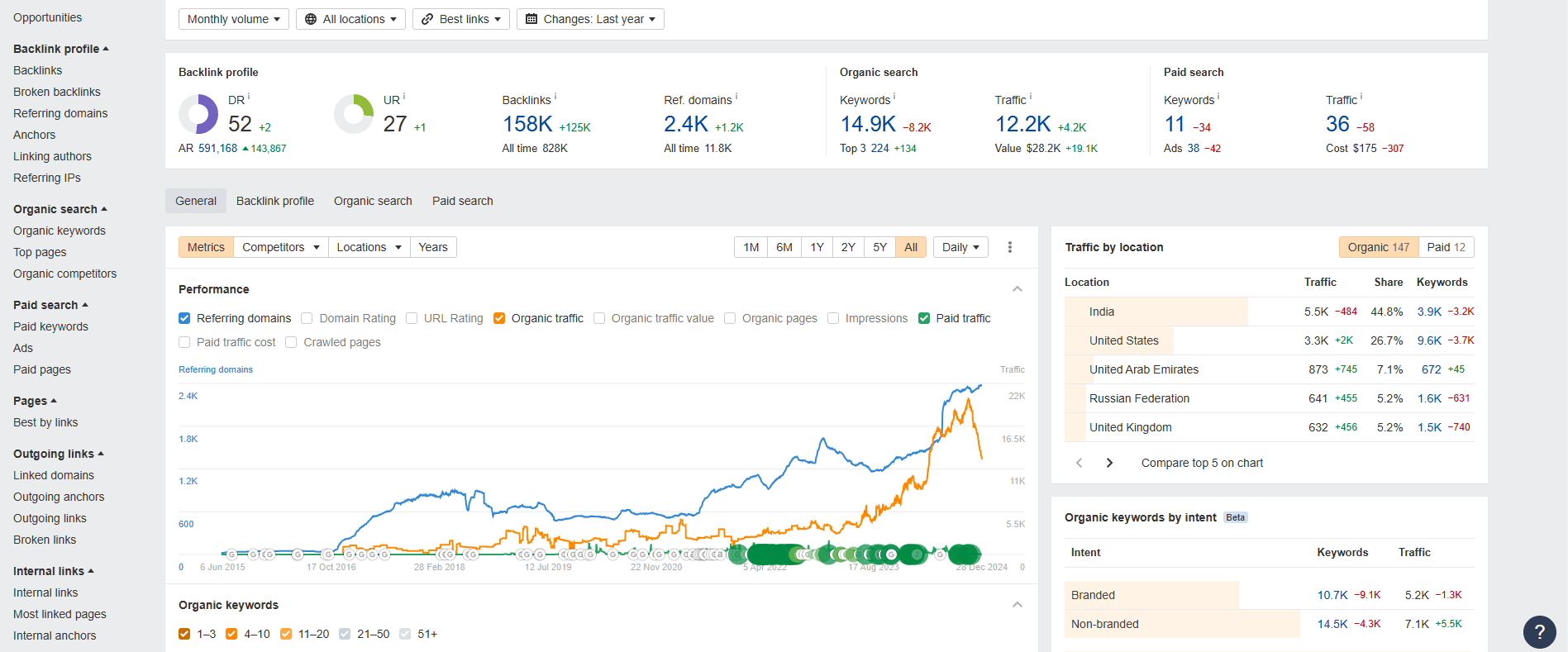Click the Ref. domains info icon
Image resolution: width=1568 pixels, height=652 pixels.
[x=736, y=97]
